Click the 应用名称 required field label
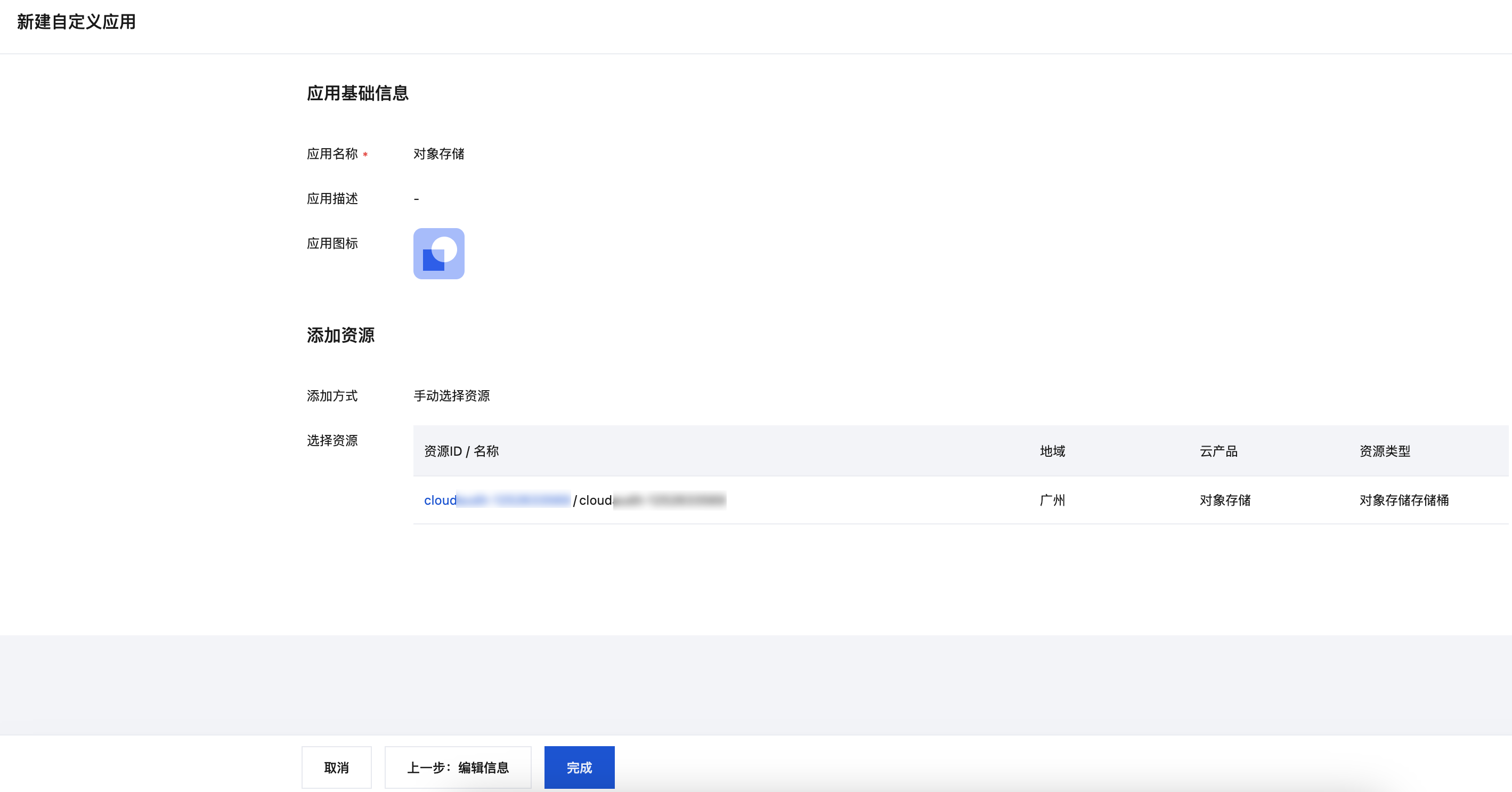 332,154
